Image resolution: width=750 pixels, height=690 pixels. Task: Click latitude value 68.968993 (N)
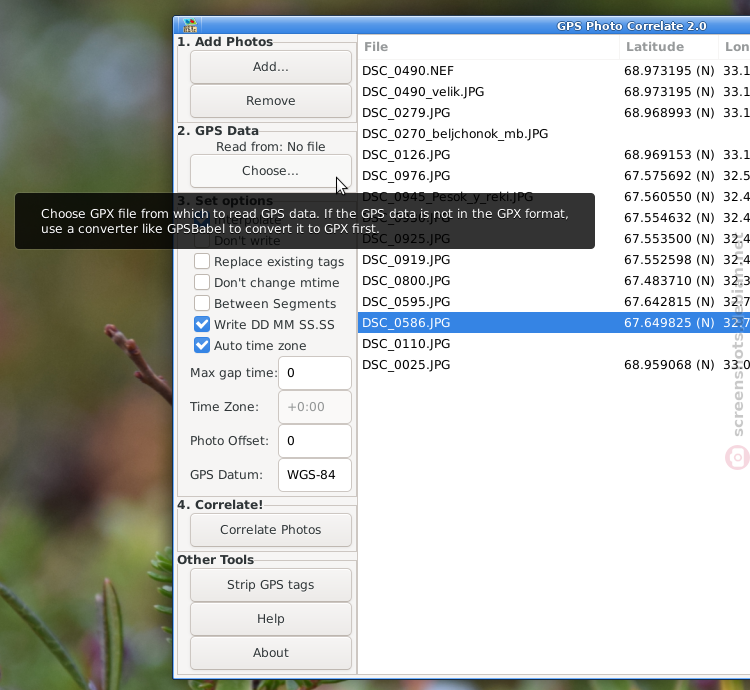pyautogui.click(x=669, y=113)
